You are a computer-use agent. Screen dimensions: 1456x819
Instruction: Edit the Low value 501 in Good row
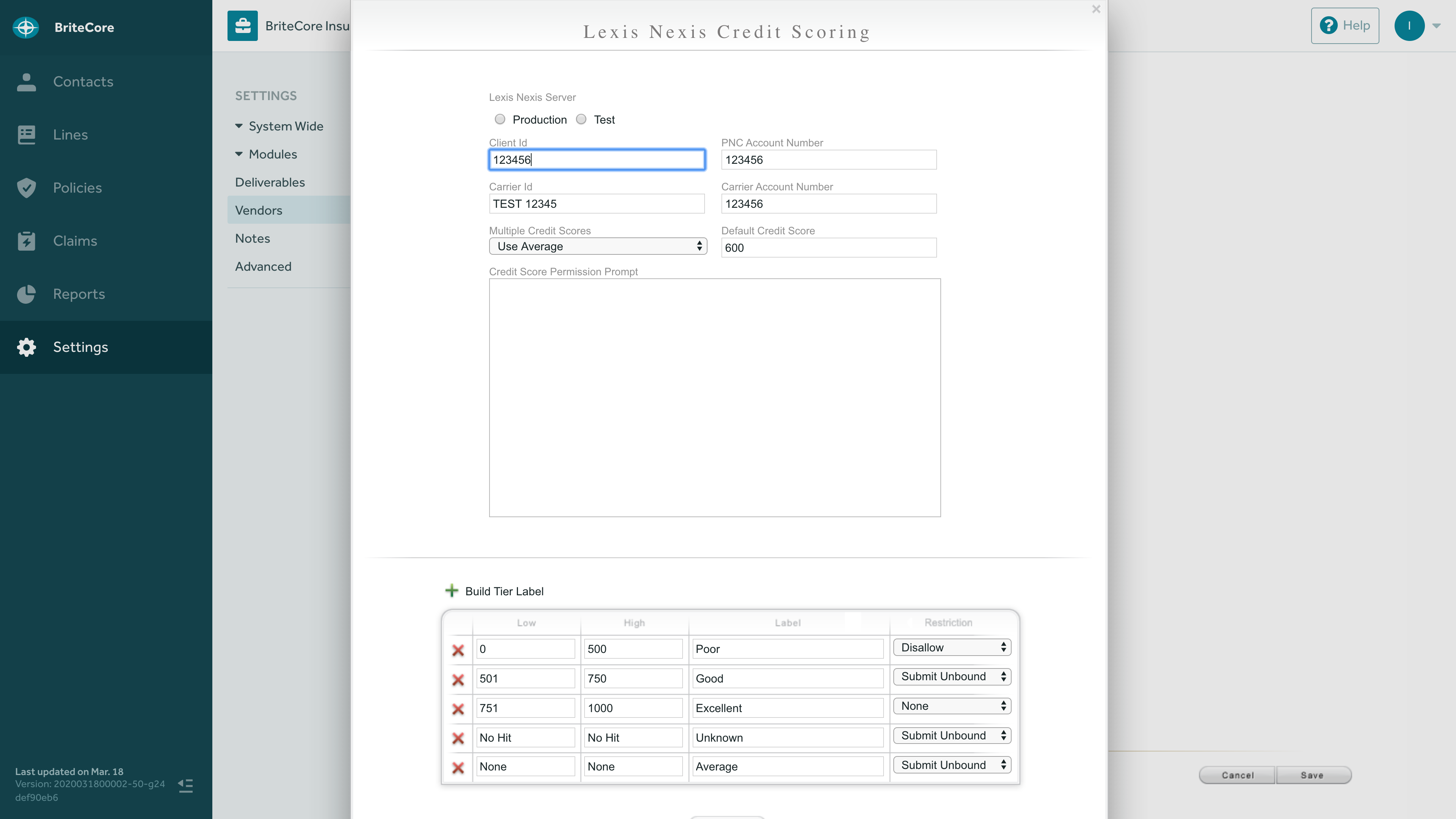[525, 678]
